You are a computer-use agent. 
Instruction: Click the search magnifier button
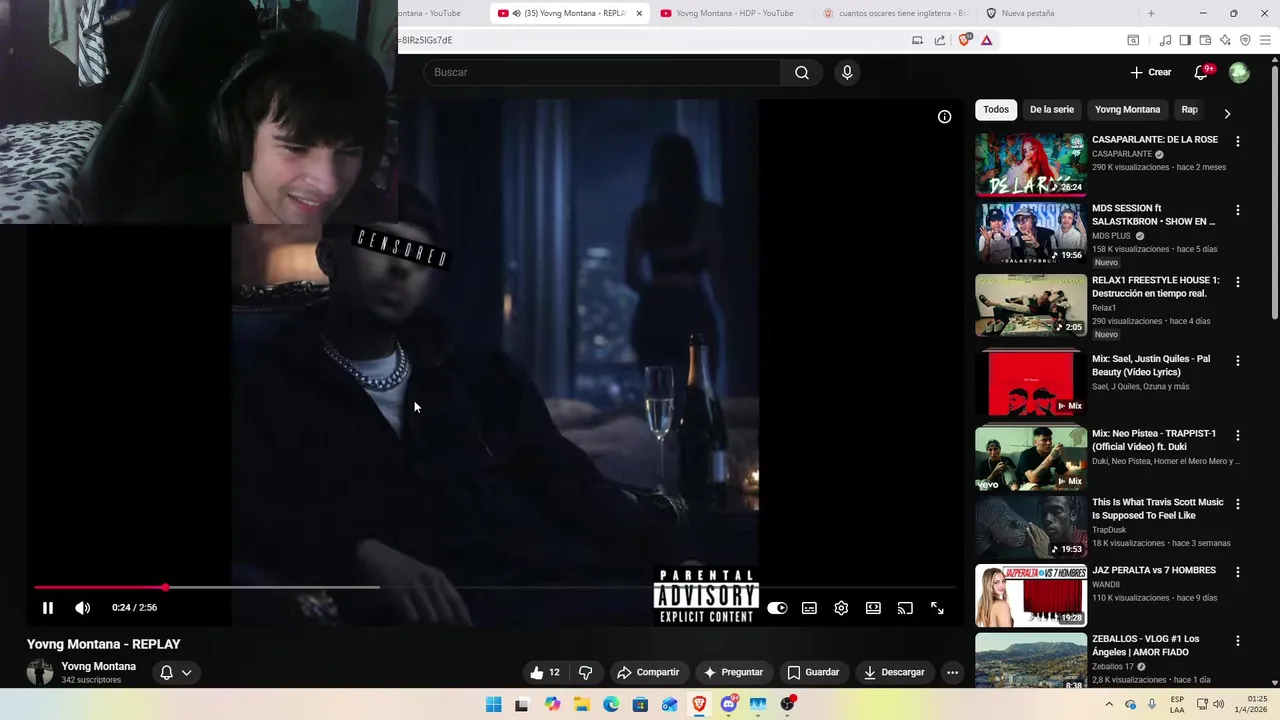point(802,72)
